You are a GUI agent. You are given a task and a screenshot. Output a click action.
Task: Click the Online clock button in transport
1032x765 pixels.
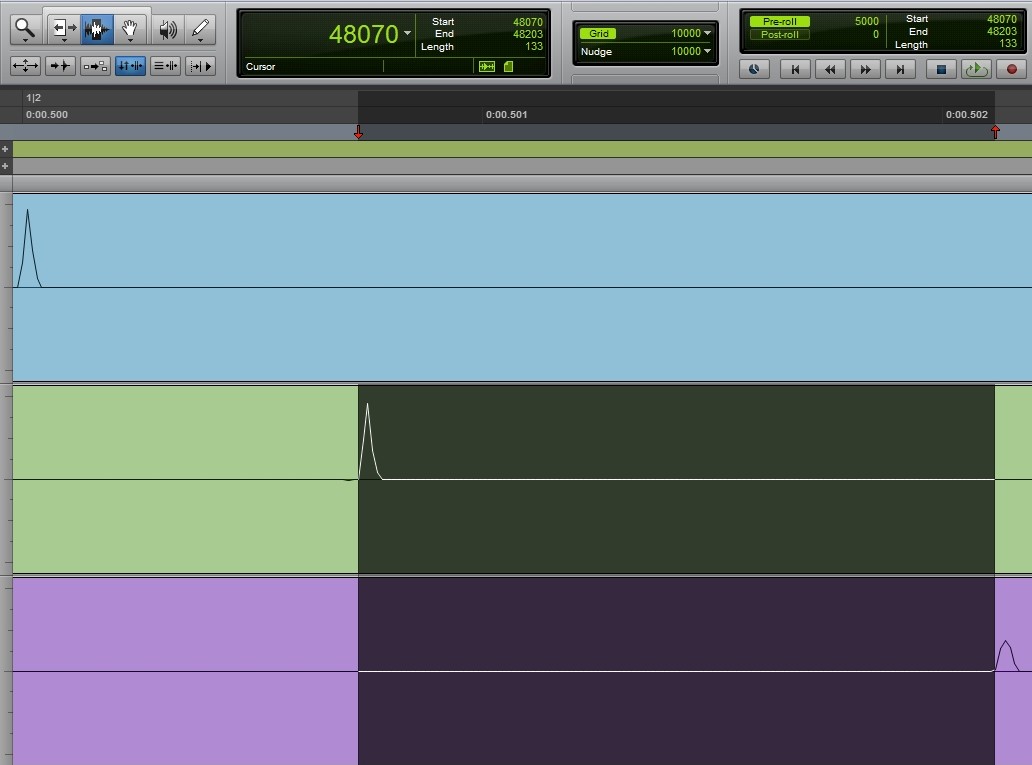(x=754, y=69)
